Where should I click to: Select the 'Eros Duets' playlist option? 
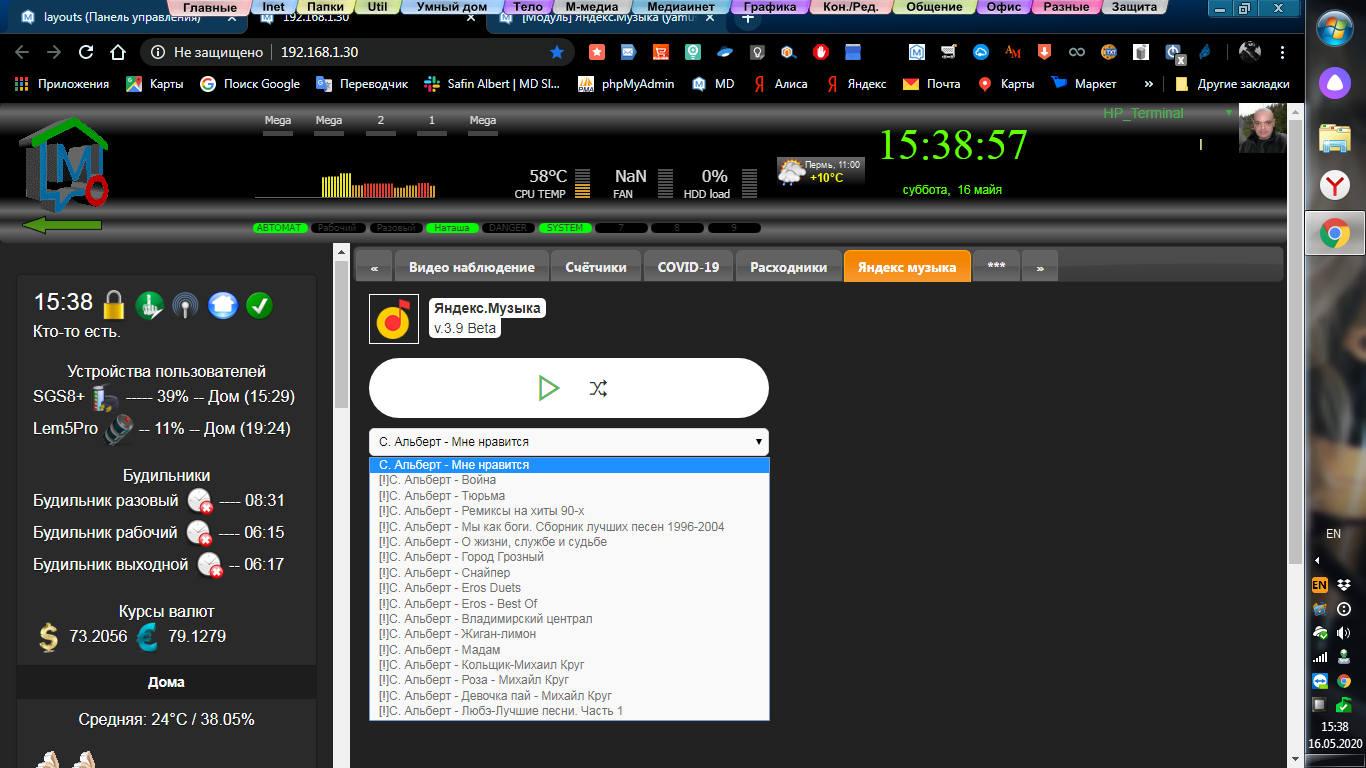coord(569,588)
